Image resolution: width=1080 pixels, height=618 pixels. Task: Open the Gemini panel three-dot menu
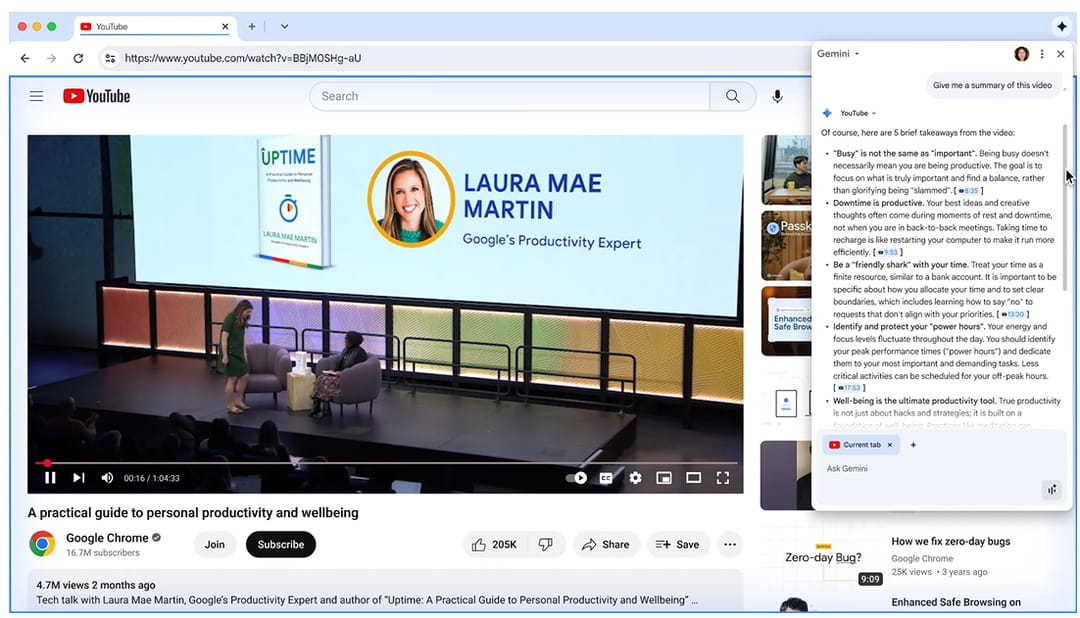(x=1042, y=54)
